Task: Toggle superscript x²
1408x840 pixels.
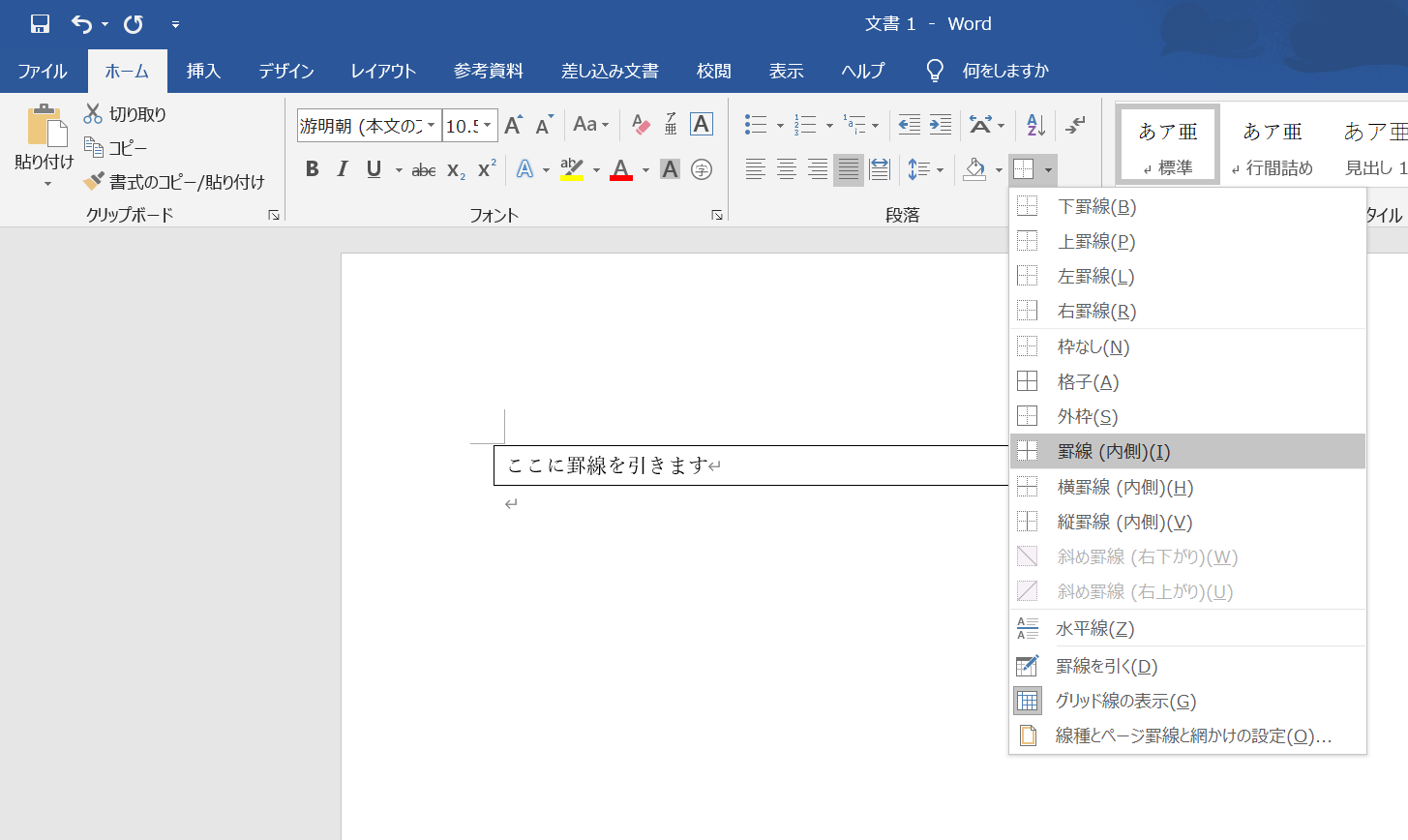Action: click(487, 169)
